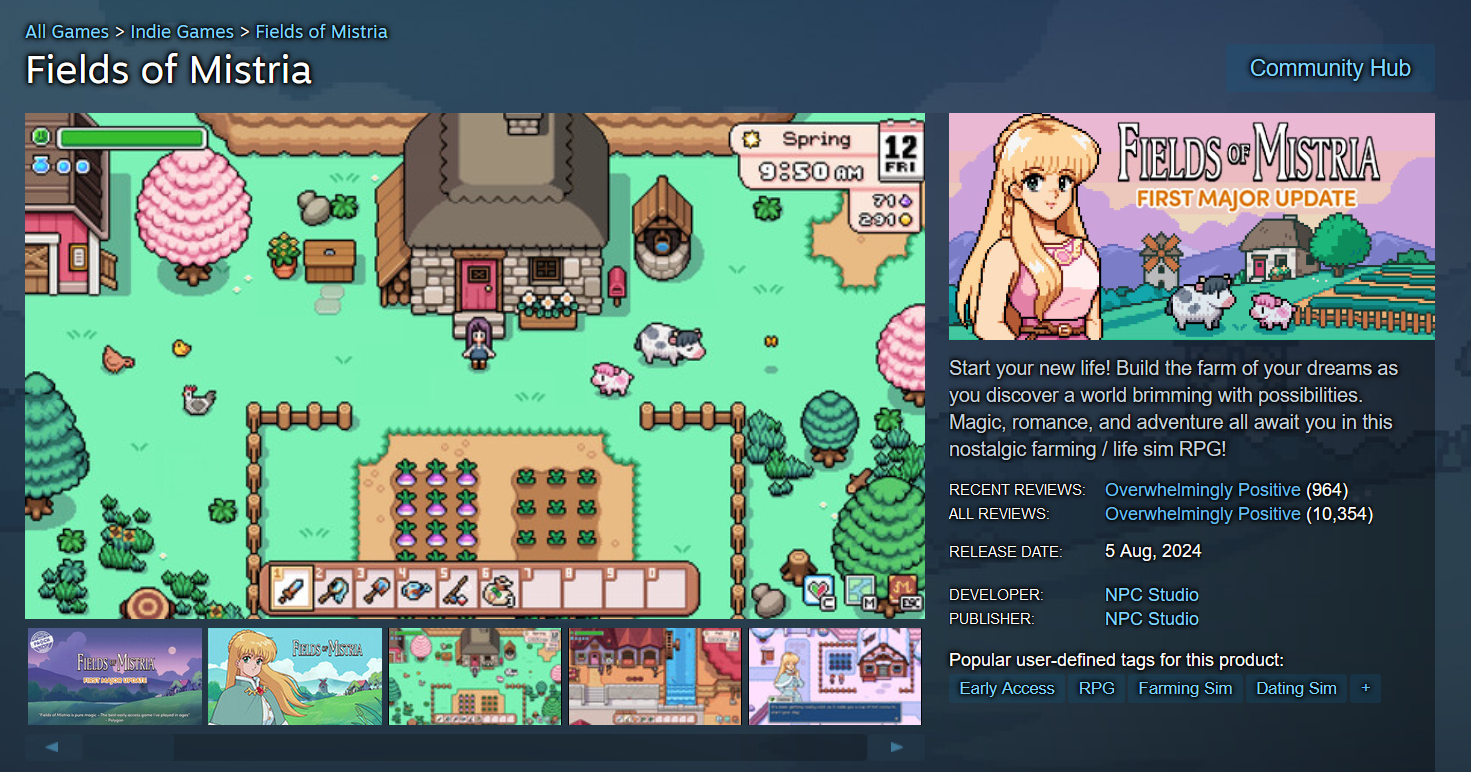Open the First Major Update trailer thumbnail
Screen dimensions: 1471x772
click(x=115, y=676)
